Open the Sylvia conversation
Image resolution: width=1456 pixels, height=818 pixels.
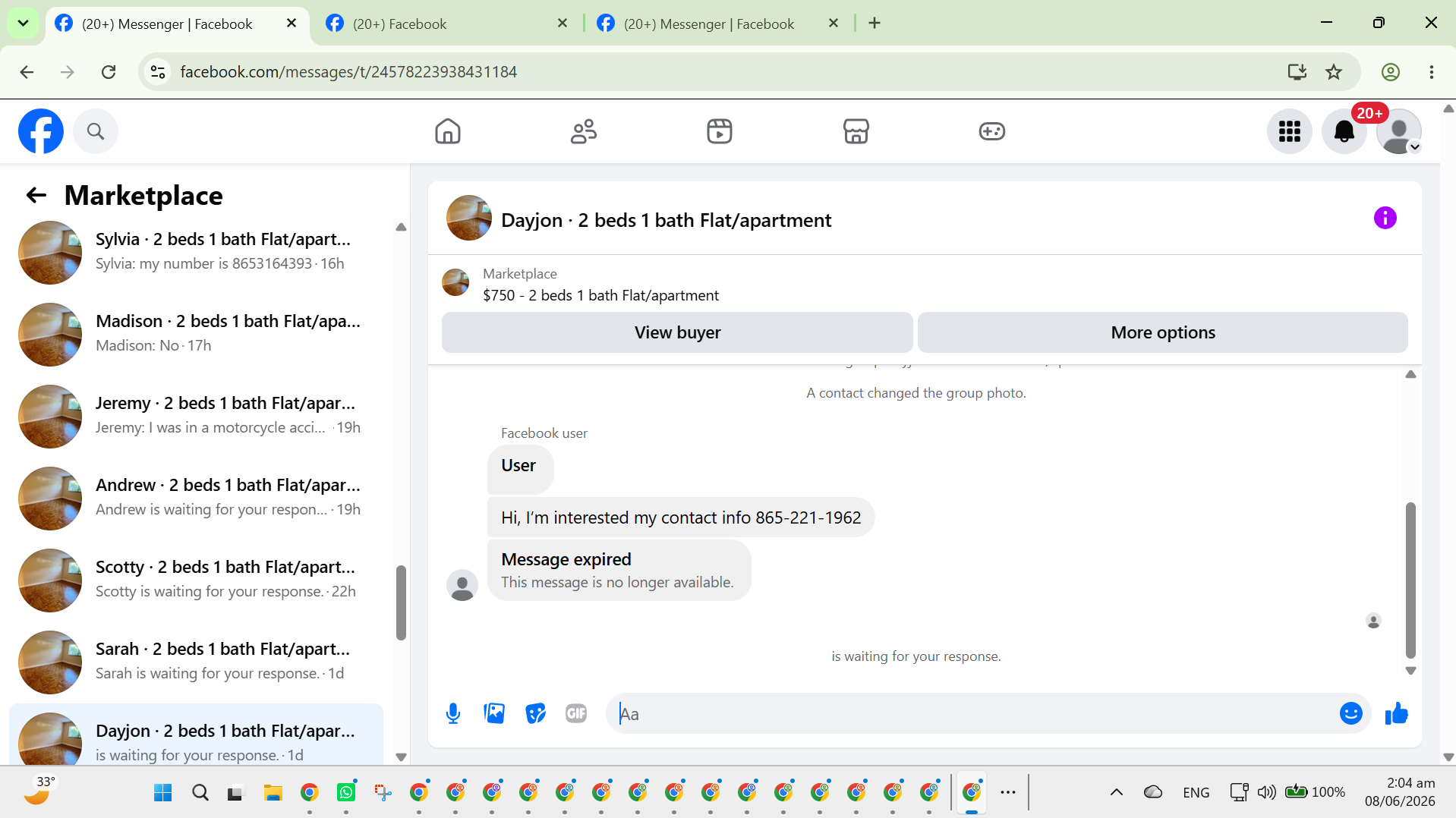197,252
